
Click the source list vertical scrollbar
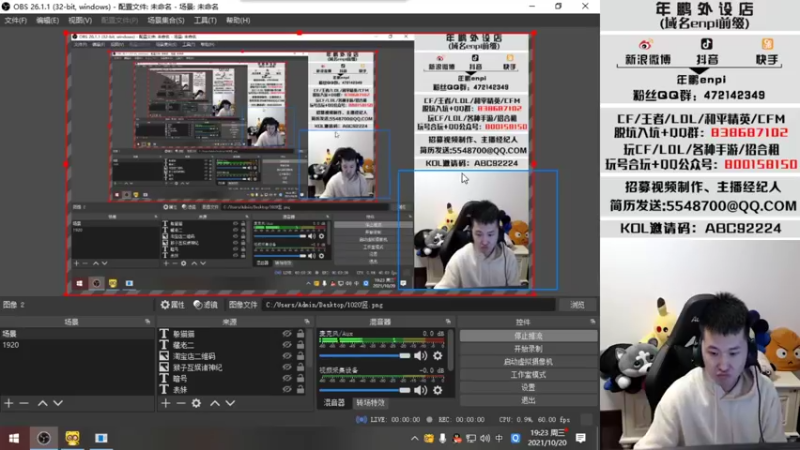click(309, 350)
